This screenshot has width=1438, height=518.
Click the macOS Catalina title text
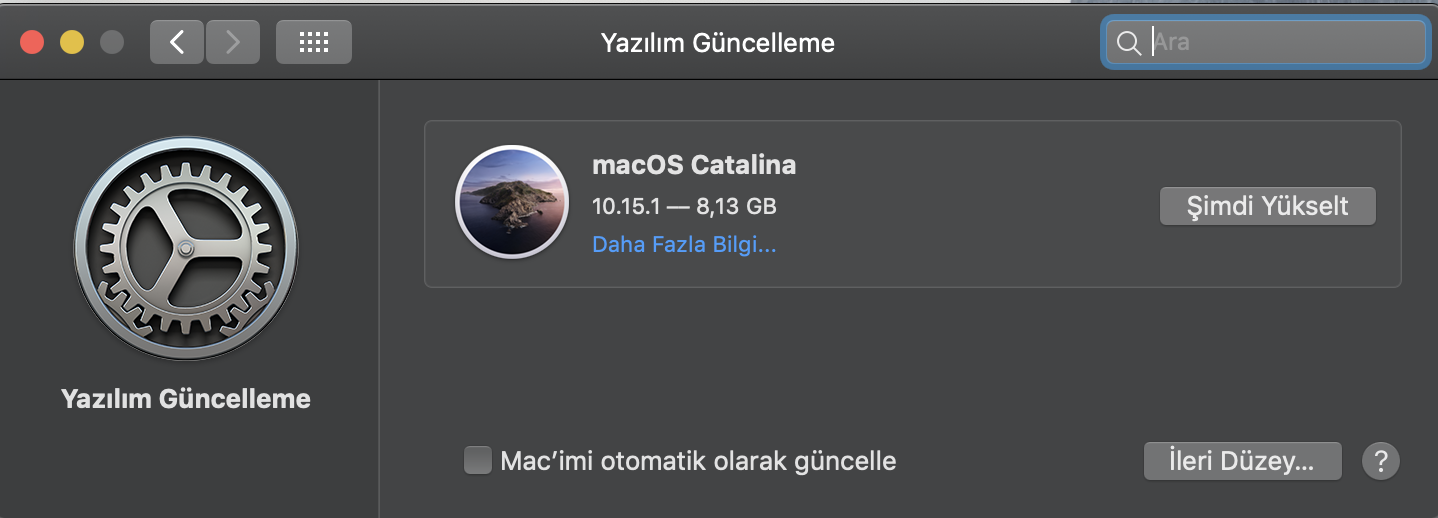694,165
